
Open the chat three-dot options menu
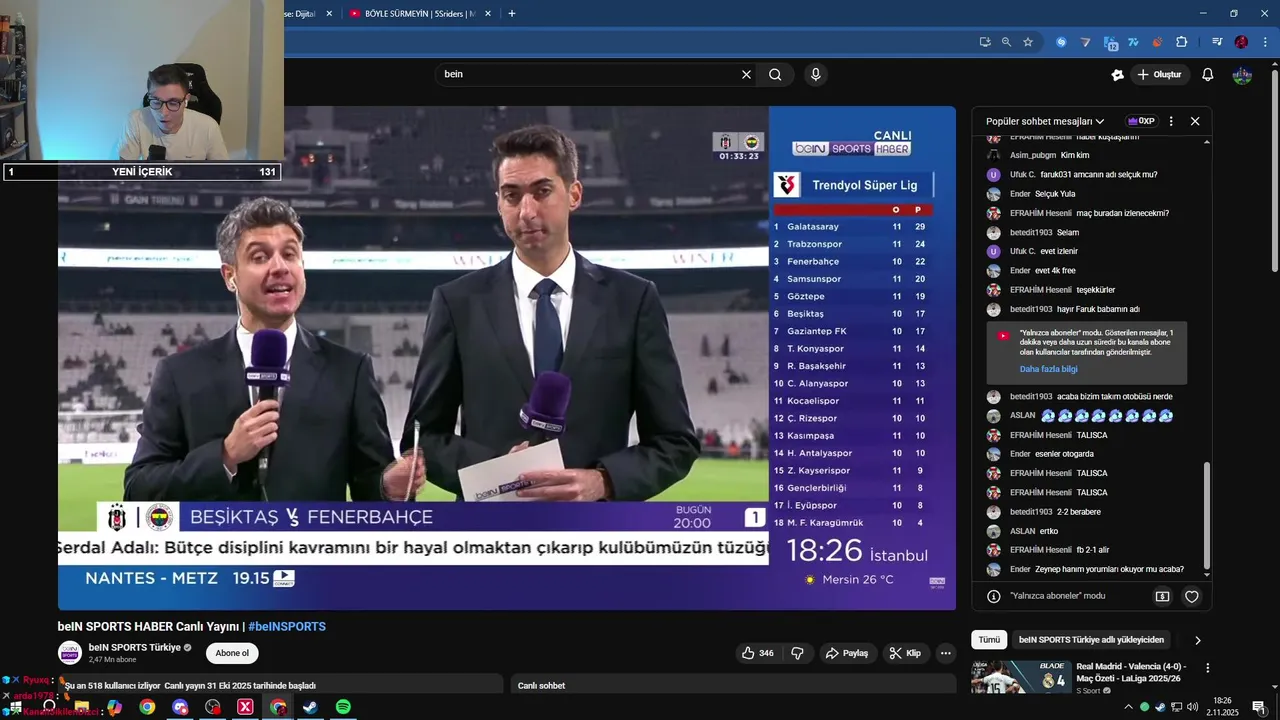tap(1171, 121)
